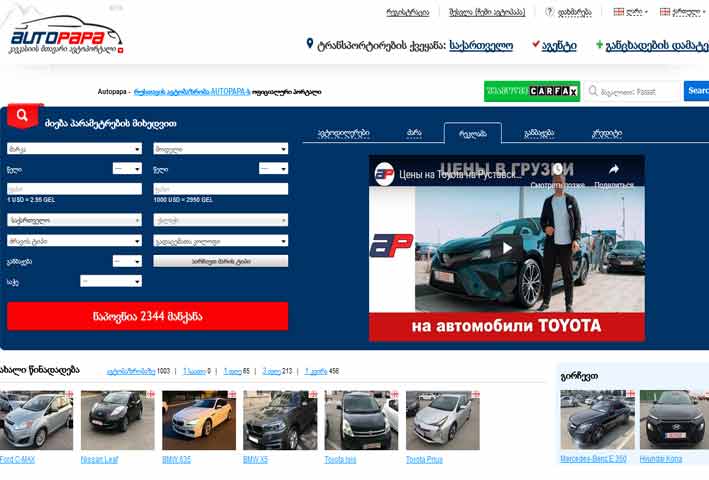This screenshot has width=709, height=480.
Task: Click the 1 week filter link showing 456
Action: point(316,371)
